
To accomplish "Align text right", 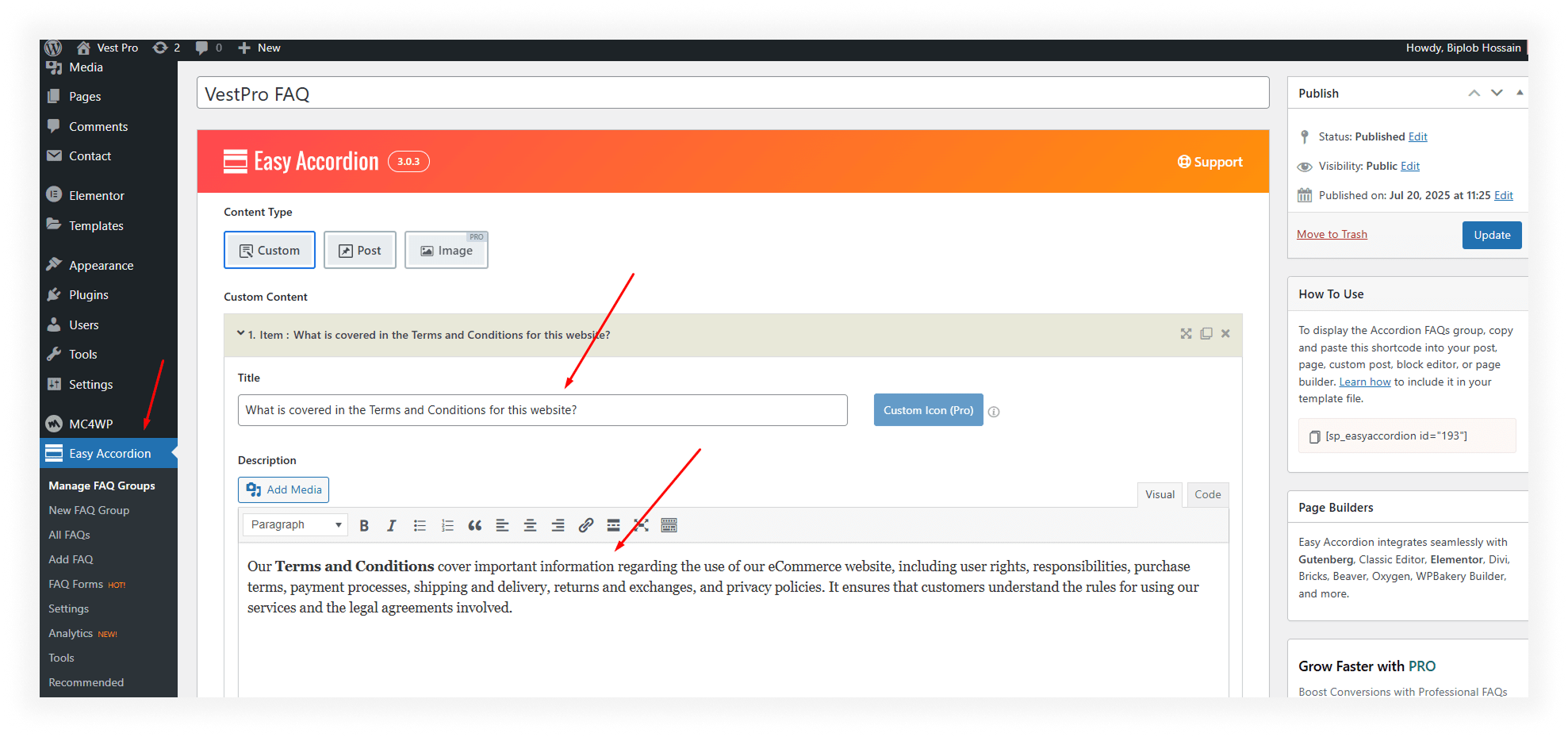I will [x=558, y=525].
